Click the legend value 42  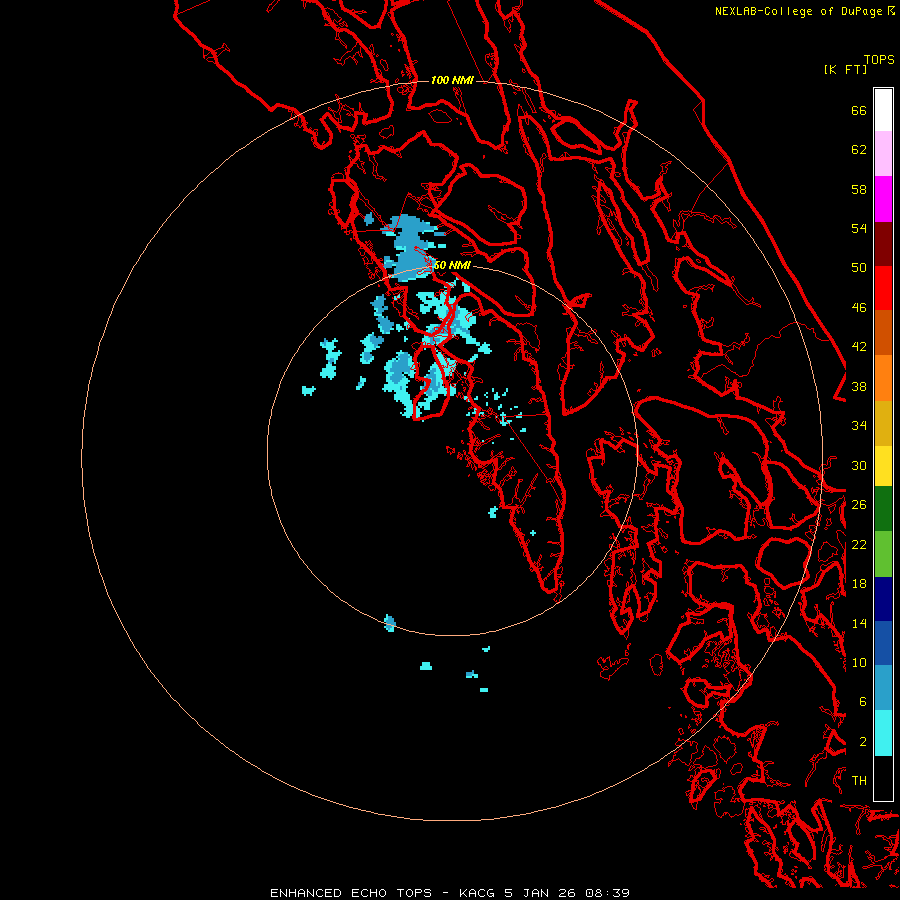pyautogui.click(x=859, y=347)
